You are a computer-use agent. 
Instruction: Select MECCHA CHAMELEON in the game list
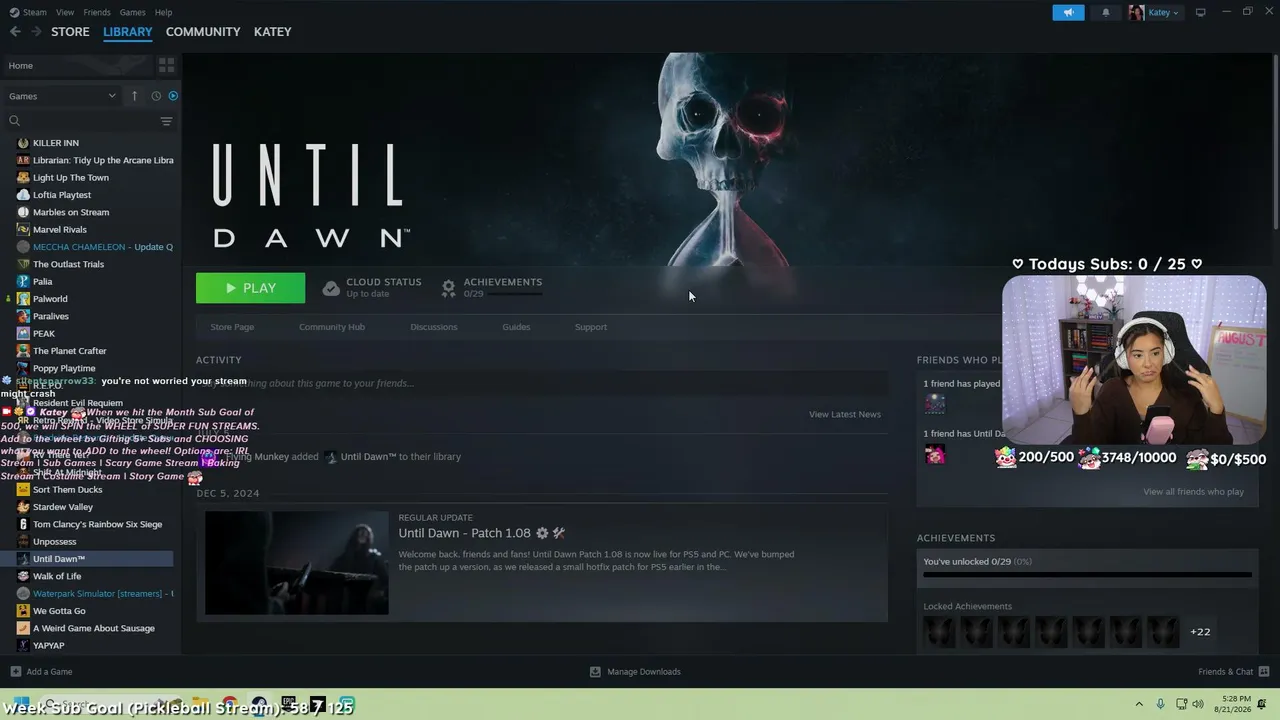click(103, 247)
